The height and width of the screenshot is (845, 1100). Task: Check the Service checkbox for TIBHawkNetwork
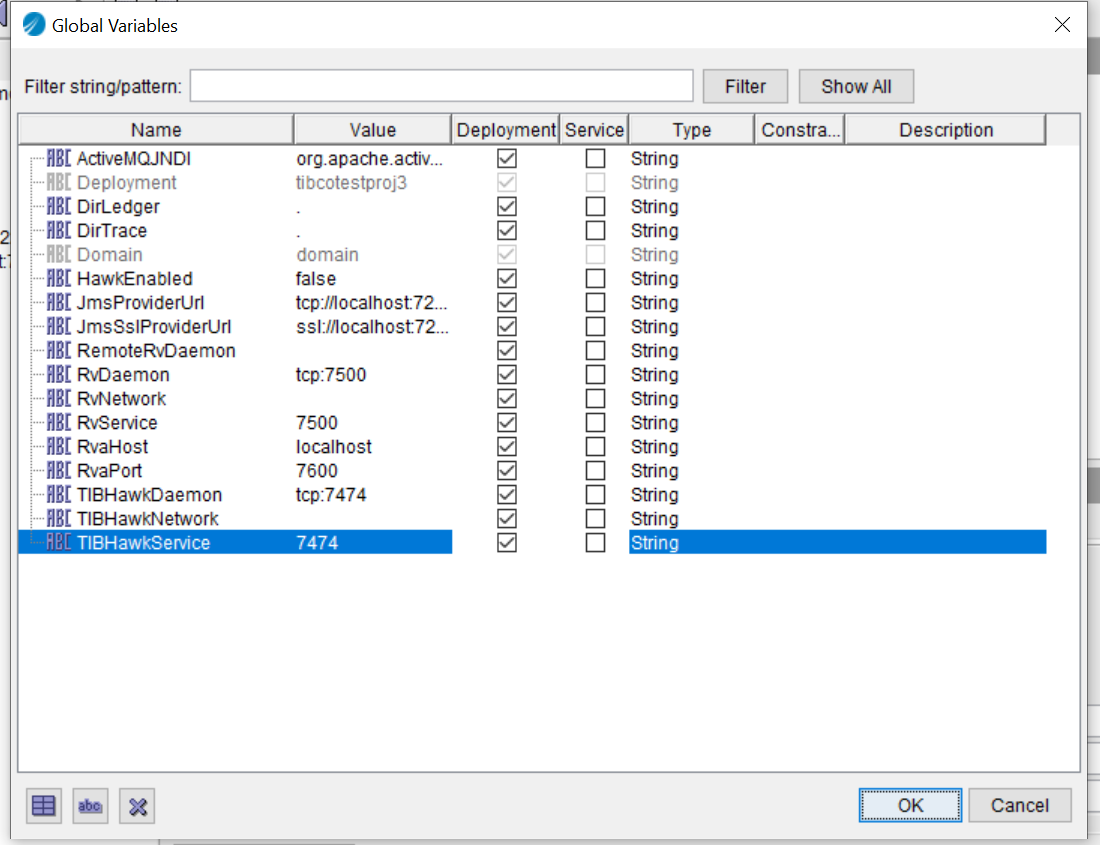pyautogui.click(x=596, y=519)
